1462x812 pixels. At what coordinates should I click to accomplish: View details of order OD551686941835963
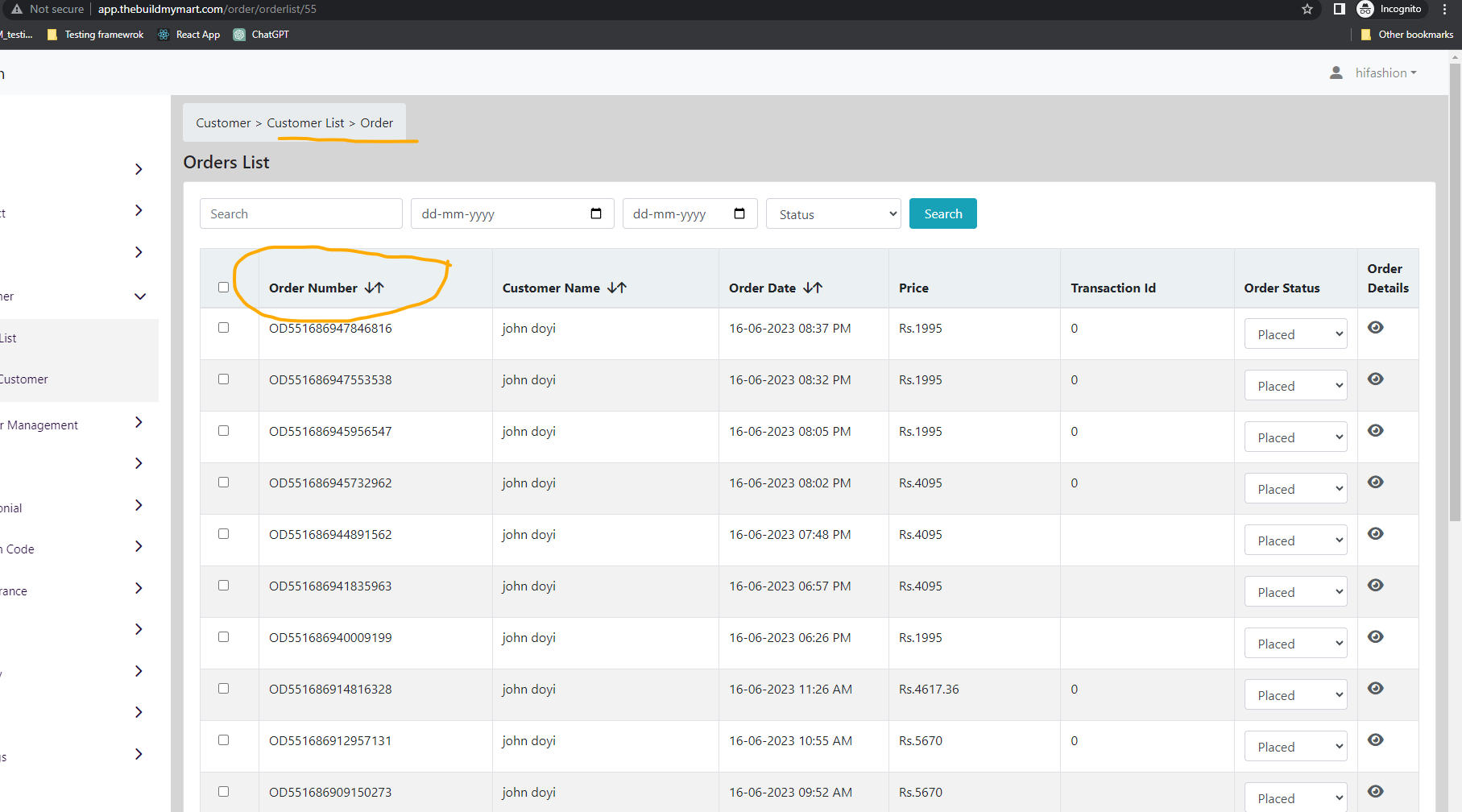coord(1376,585)
